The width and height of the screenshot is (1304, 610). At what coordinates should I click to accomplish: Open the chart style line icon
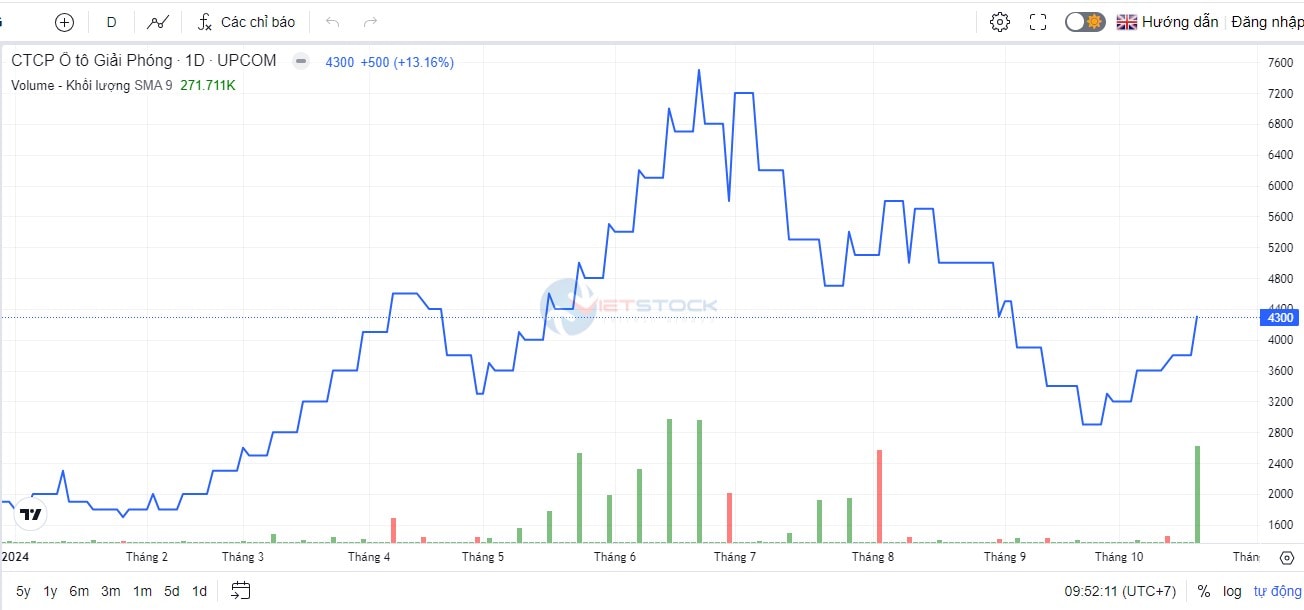click(x=157, y=22)
